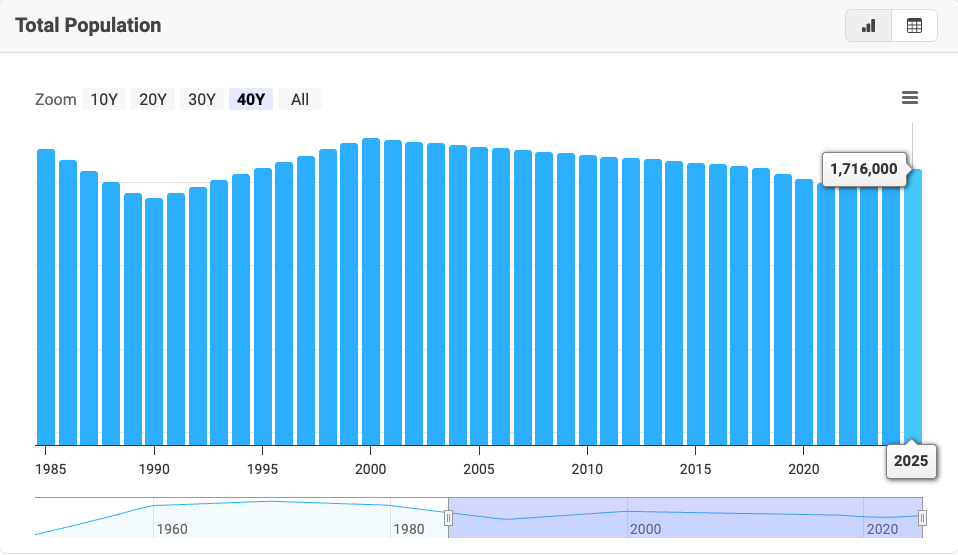The width and height of the screenshot is (958, 555).
Task: Open the chart hamburger menu
Action: pyautogui.click(x=909, y=98)
